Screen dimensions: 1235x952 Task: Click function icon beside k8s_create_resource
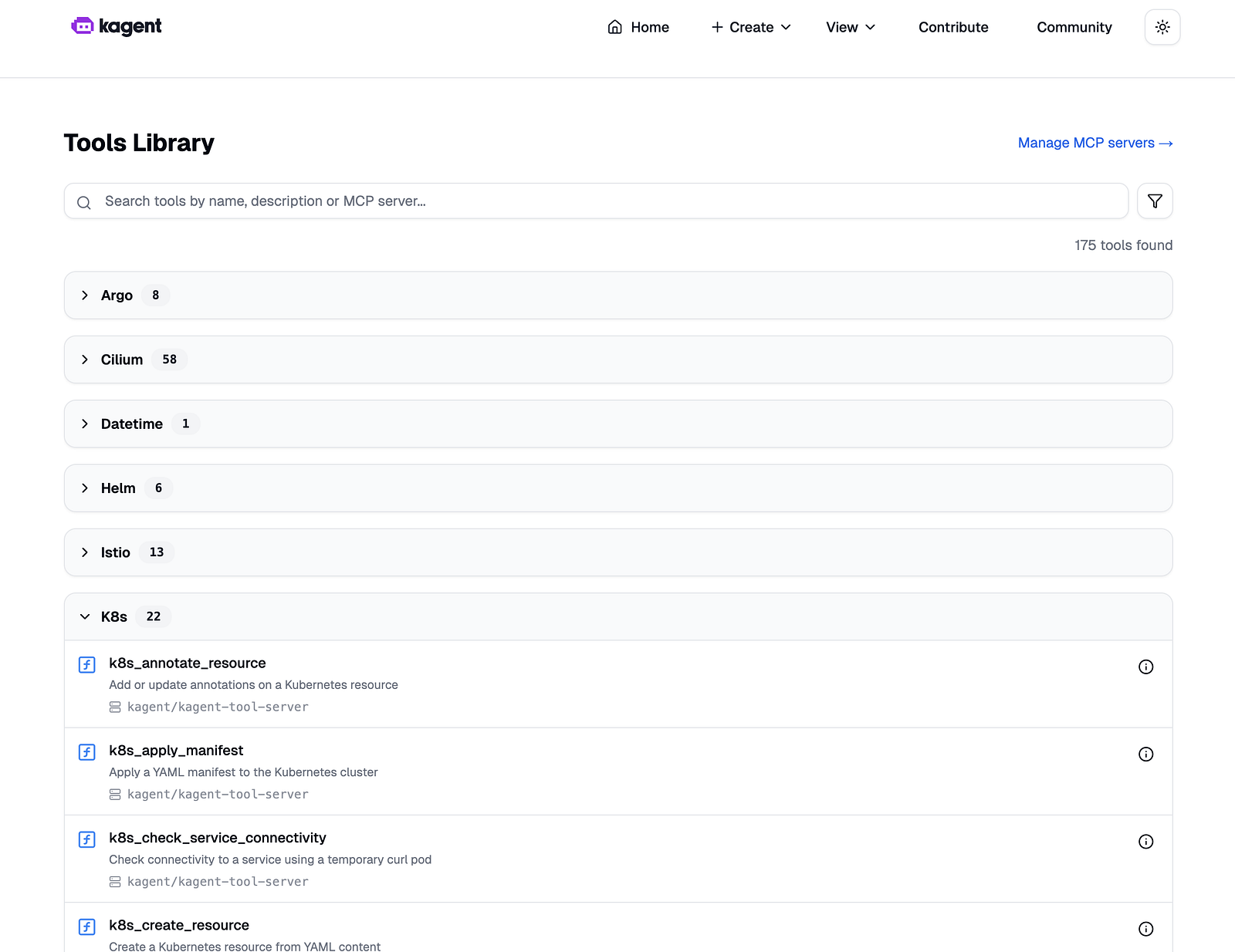point(87,926)
